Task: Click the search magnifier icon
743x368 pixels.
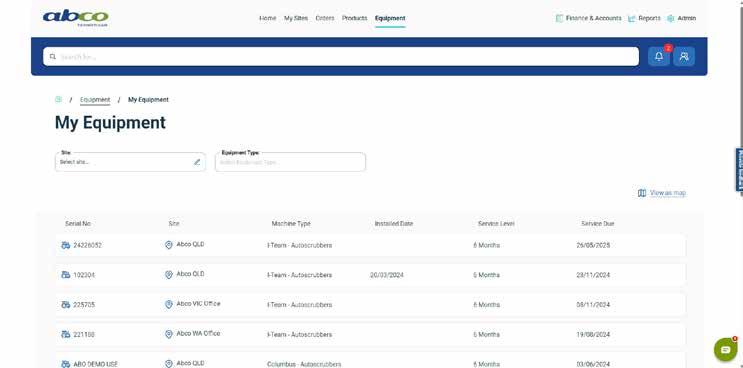Action: (53, 57)
